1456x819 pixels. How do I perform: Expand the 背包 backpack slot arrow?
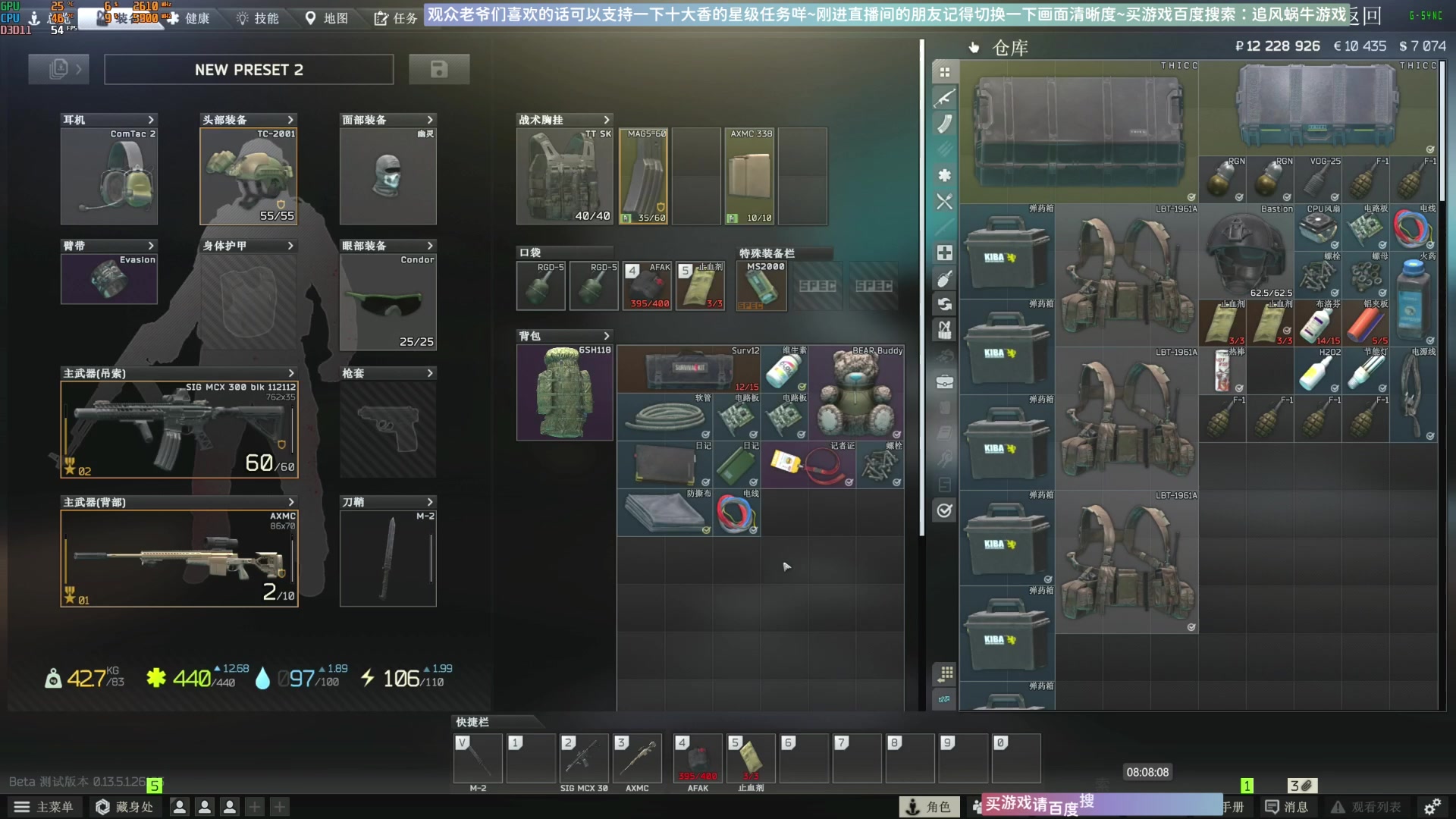[606, 336]
